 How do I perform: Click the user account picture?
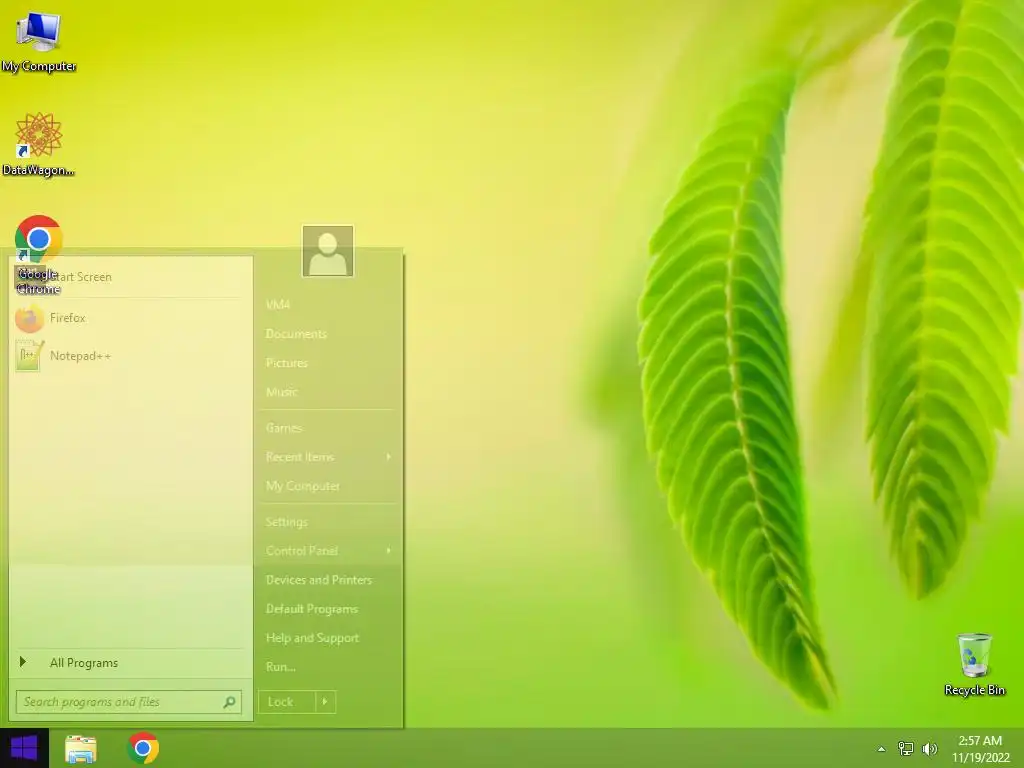pos(328,251)
